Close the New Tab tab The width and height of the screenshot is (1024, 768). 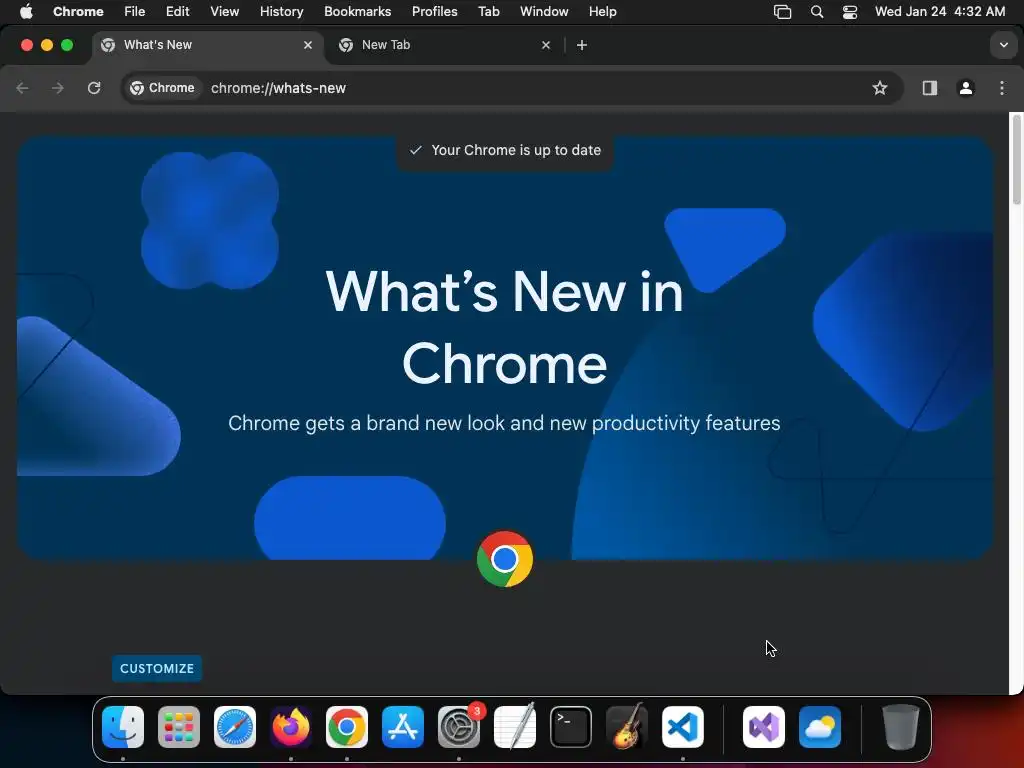pos(546,45)
